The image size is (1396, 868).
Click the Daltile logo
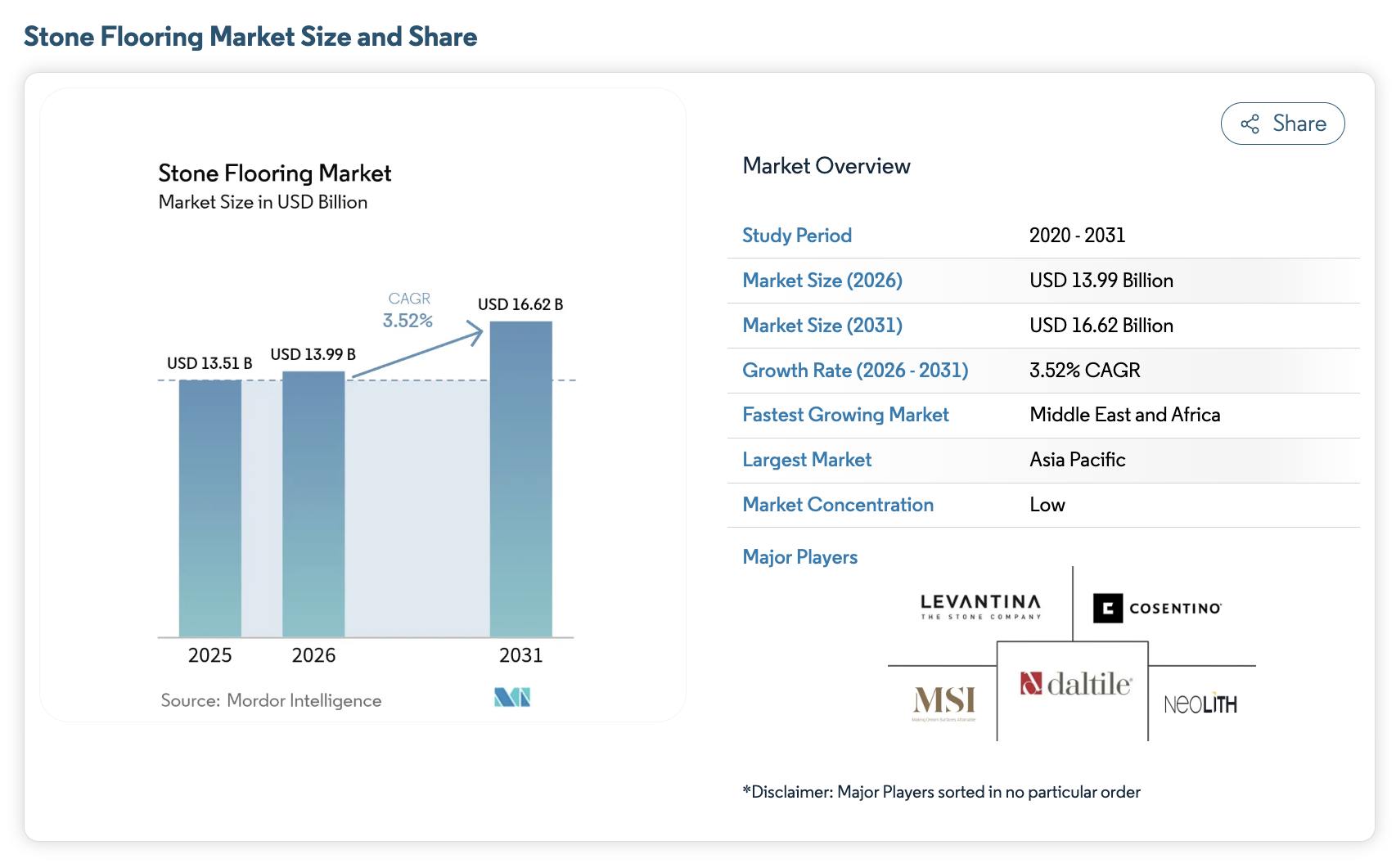coord(1076,683)
